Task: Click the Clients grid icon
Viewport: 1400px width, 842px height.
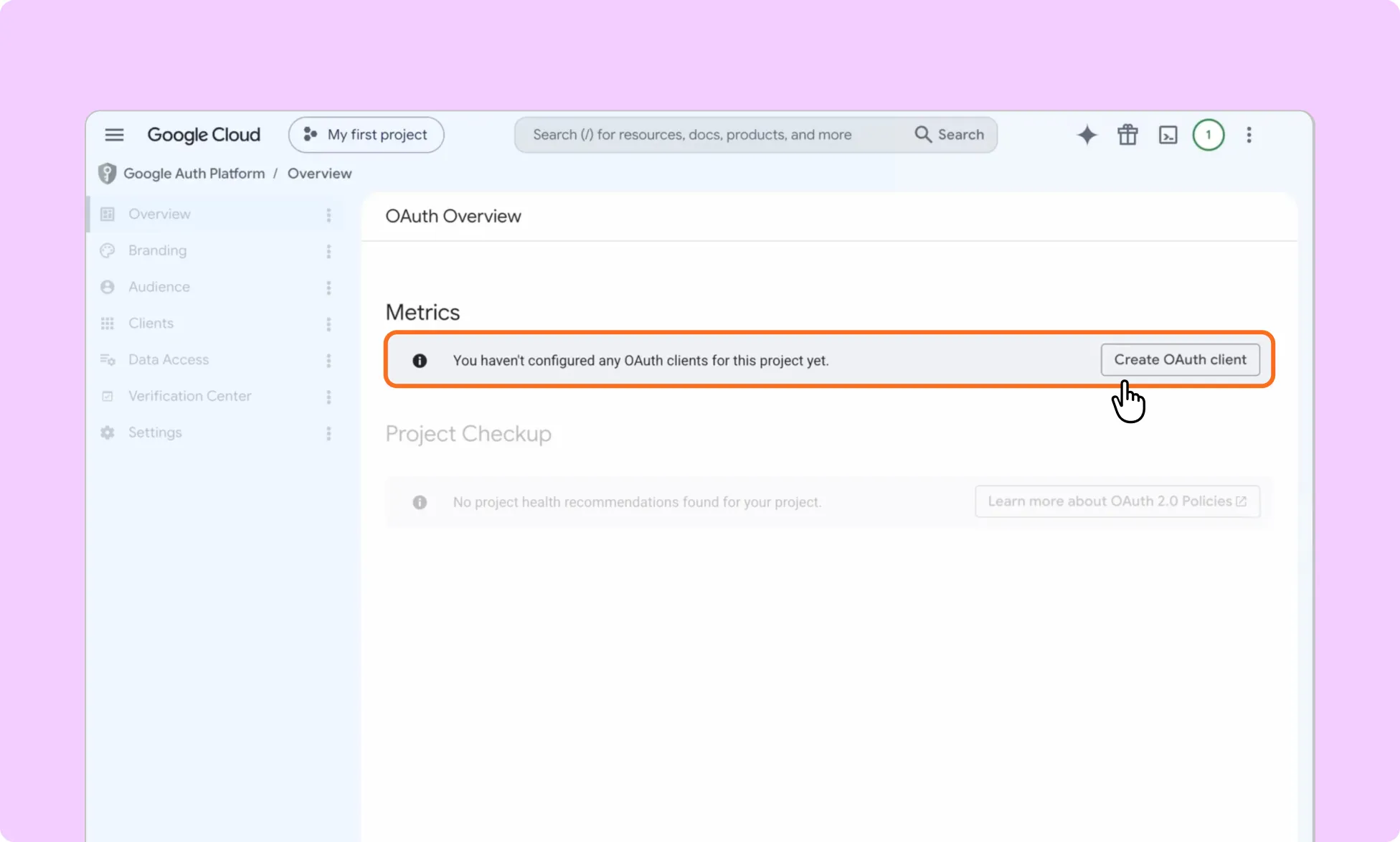Action: tap(108, 323)
